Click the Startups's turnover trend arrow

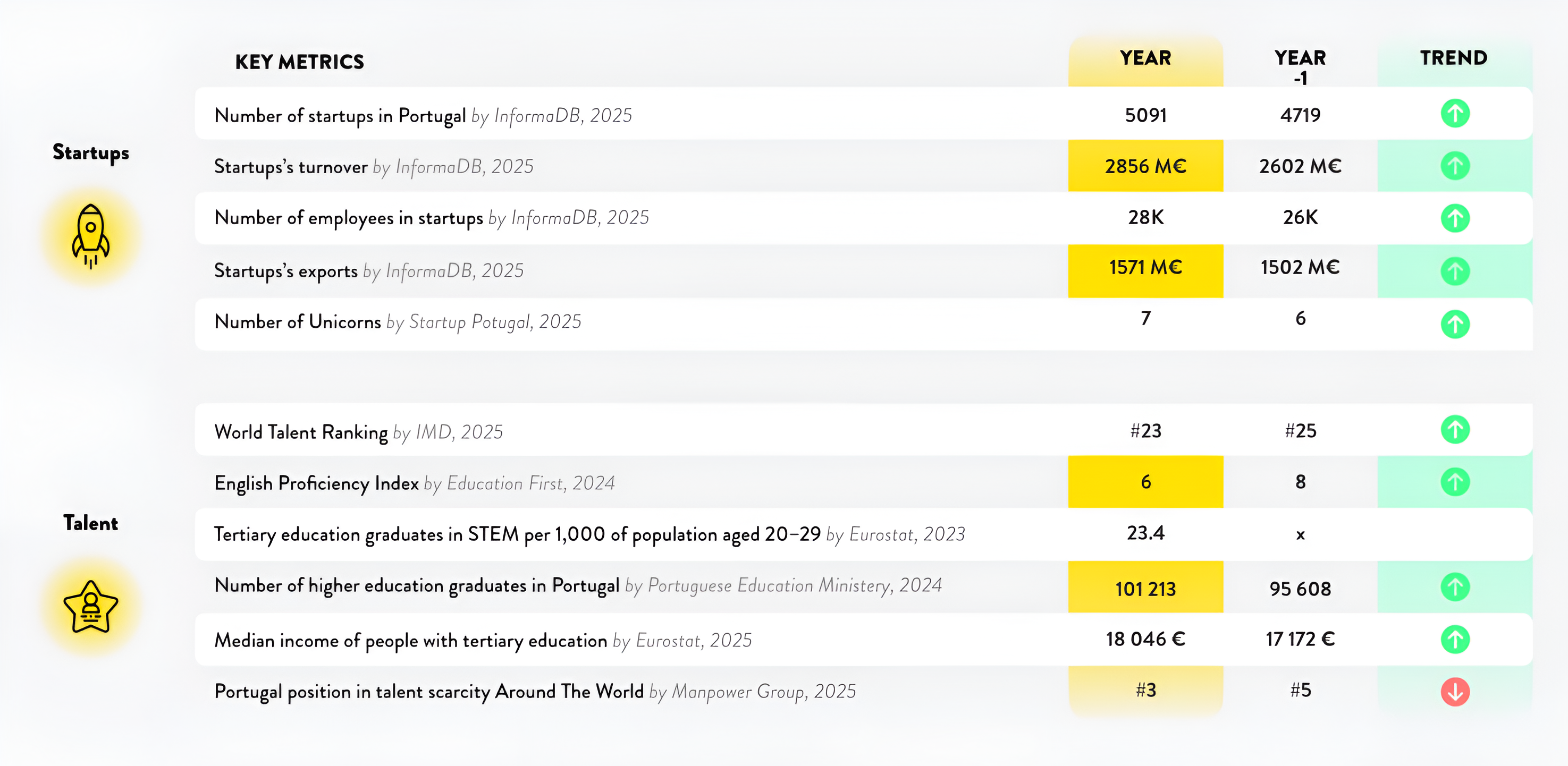1455,166
